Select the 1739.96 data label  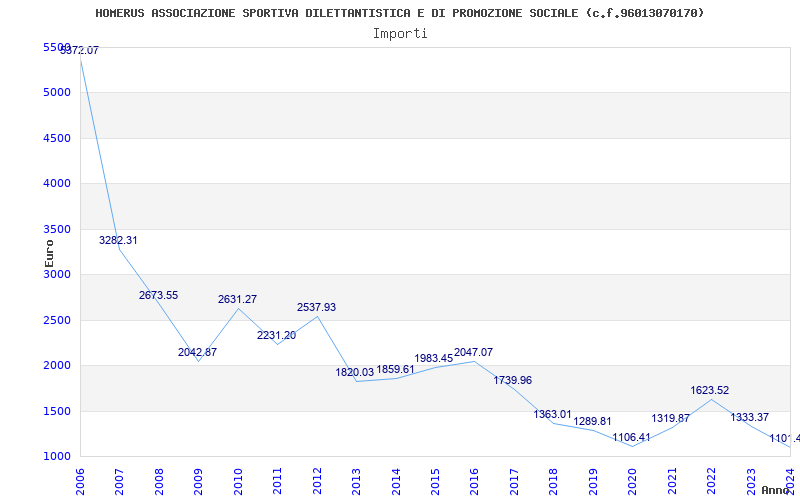[513, 381]
